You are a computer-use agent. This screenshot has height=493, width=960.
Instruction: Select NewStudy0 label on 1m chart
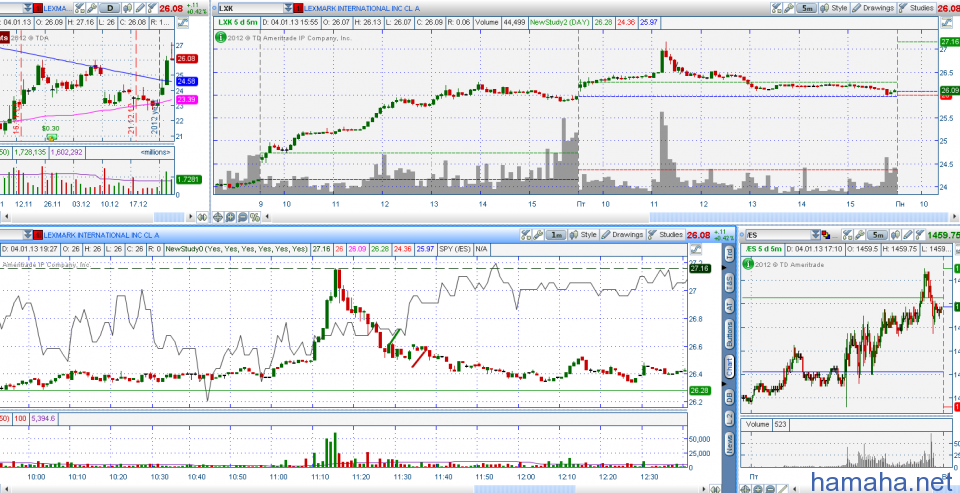236,249
